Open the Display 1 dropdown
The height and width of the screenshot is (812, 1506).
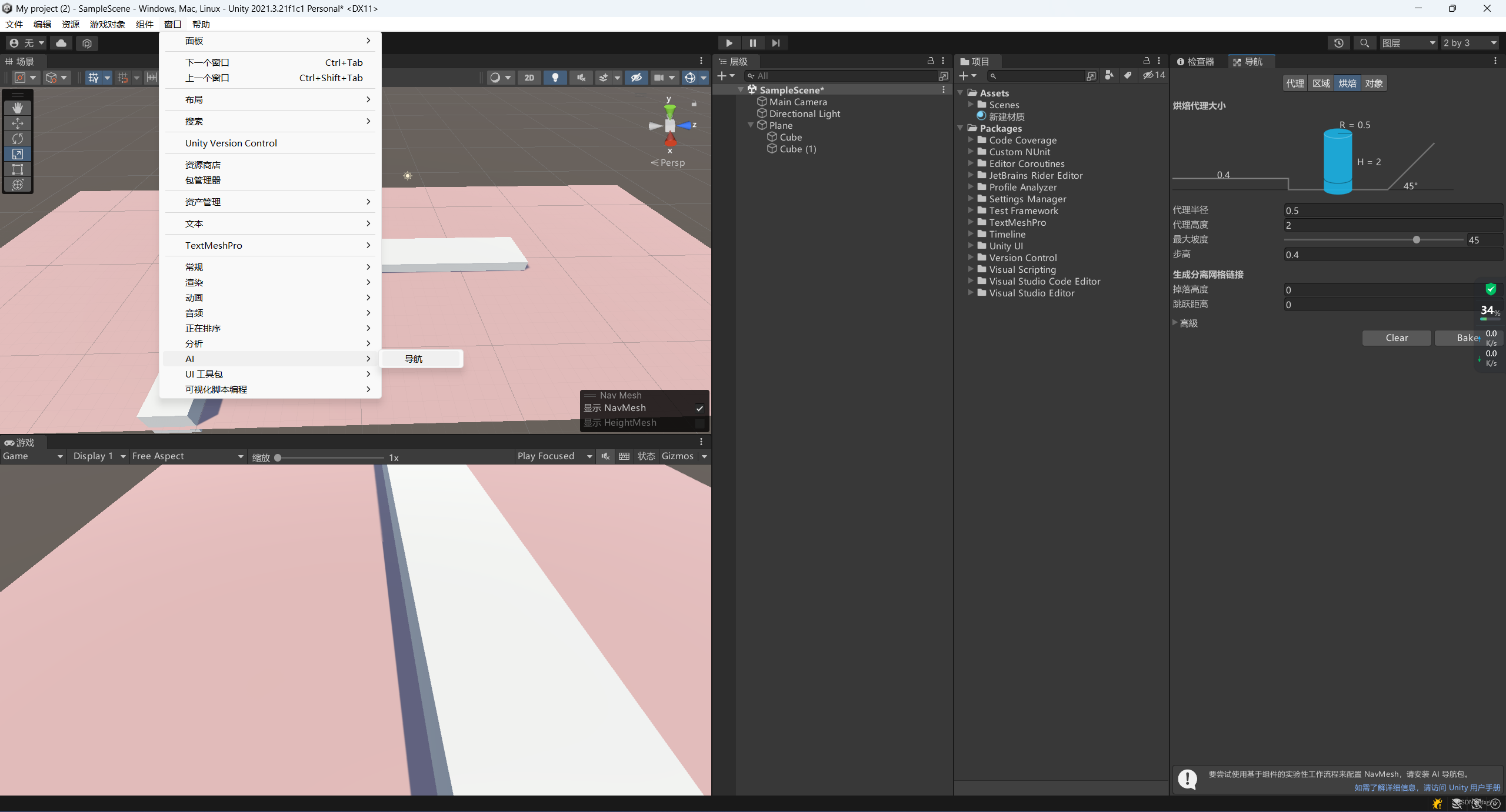point(99,456)
